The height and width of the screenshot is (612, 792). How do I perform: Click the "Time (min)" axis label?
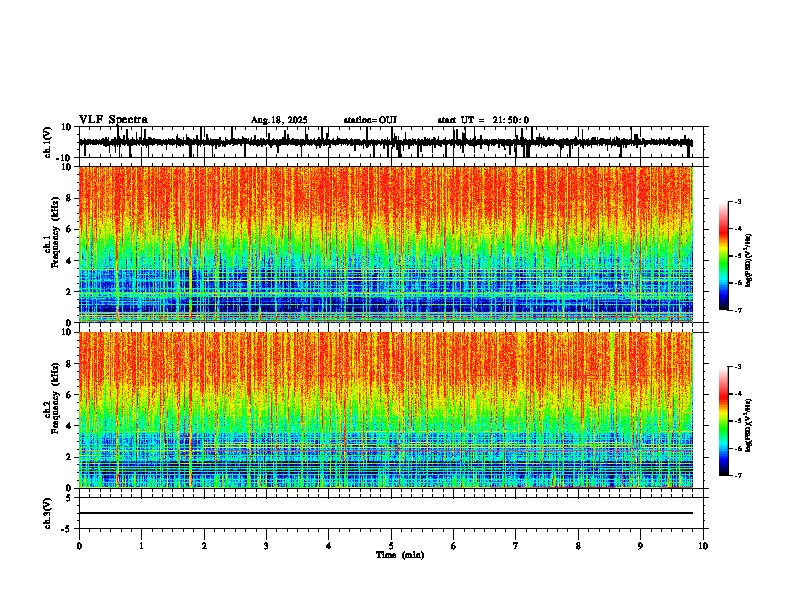[400, 555]
